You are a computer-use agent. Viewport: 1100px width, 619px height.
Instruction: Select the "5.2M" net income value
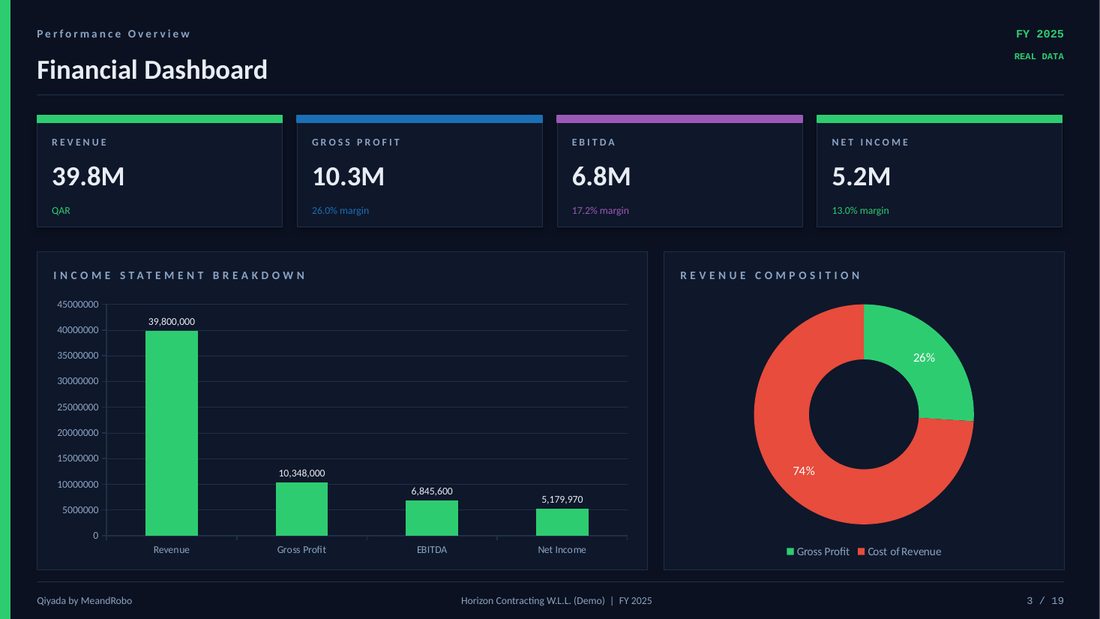(x=861, y=176)
